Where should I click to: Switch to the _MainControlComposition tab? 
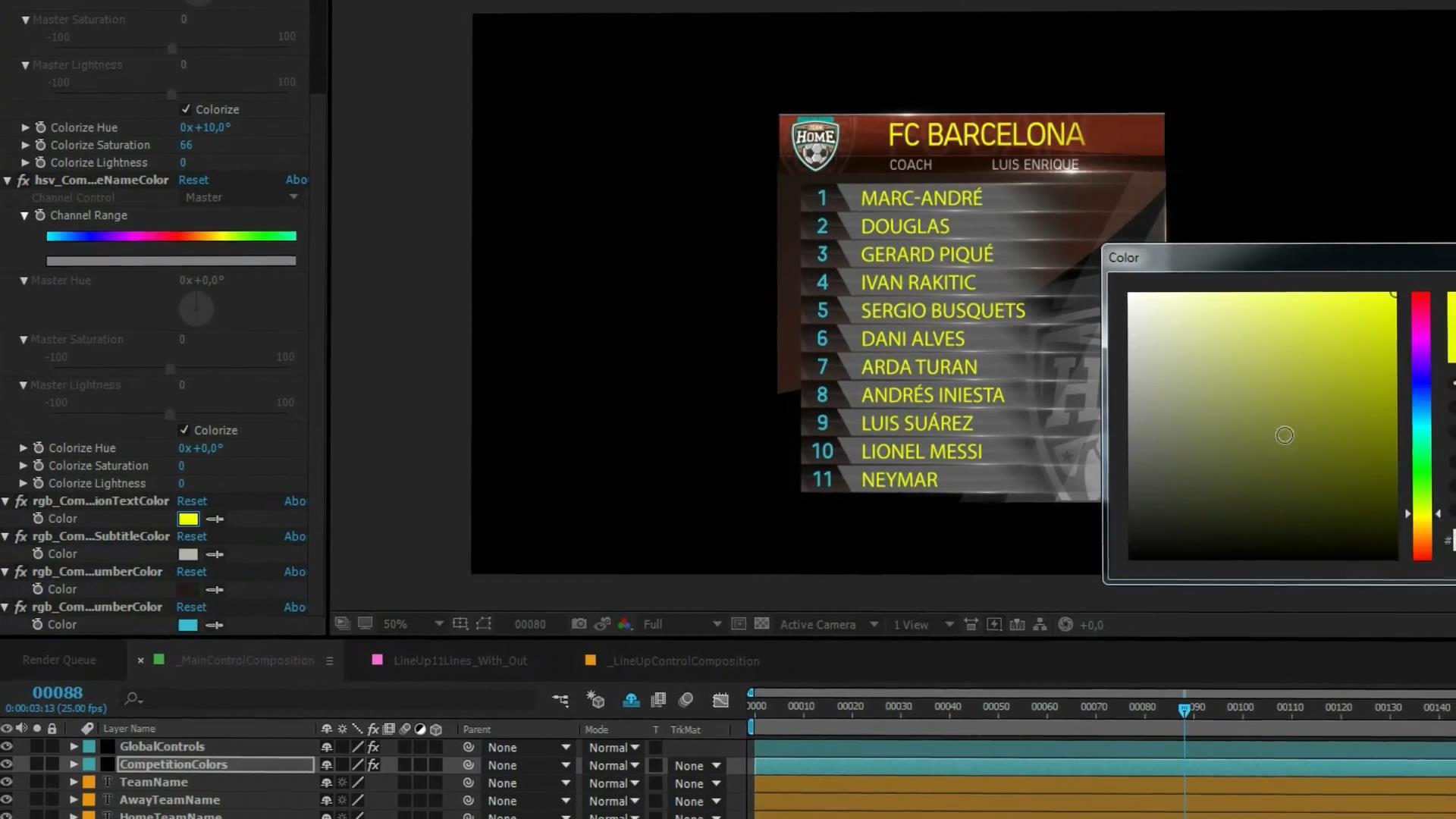(246, 661)
